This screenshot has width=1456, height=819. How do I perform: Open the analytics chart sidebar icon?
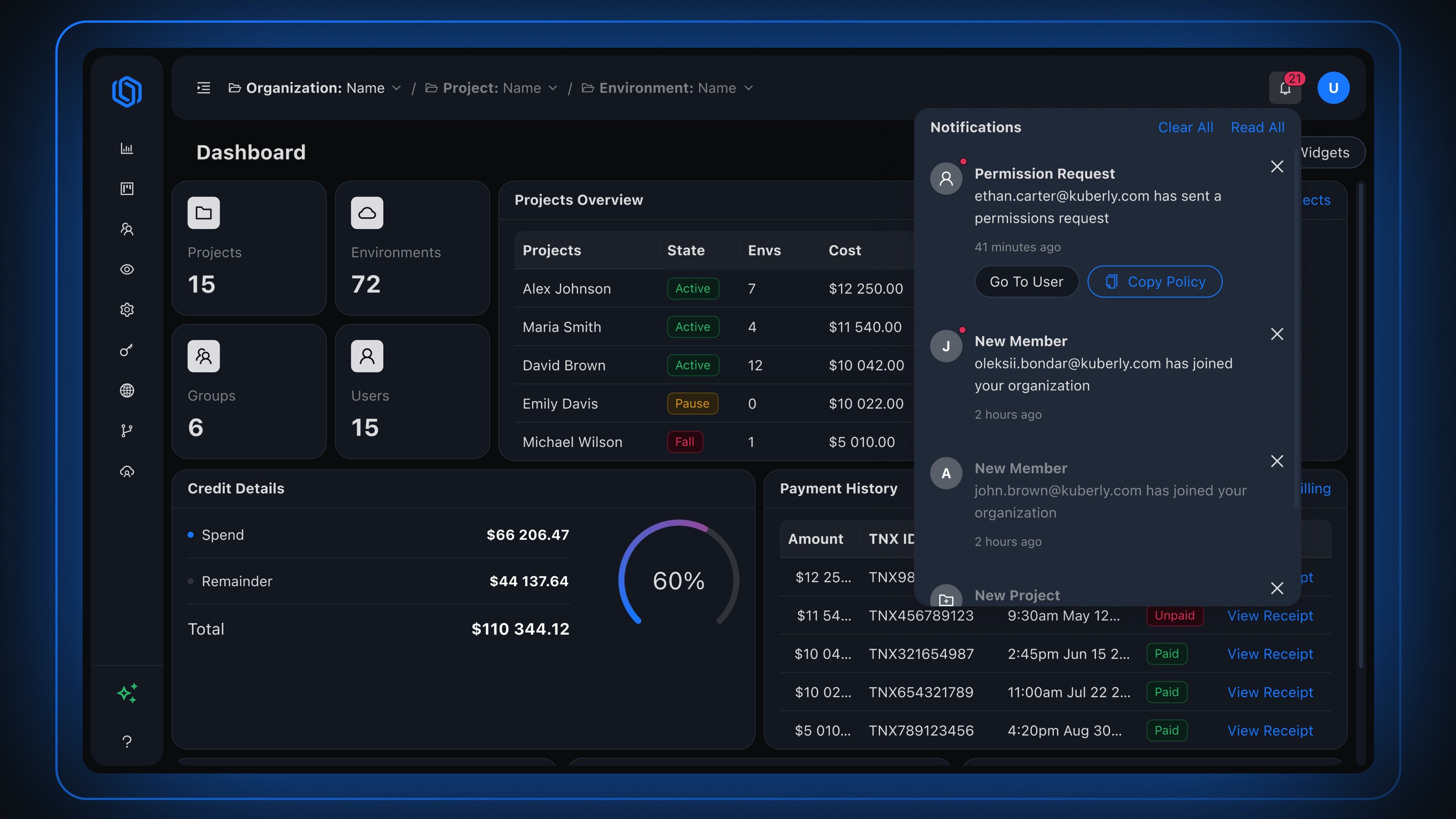(127, 148)
